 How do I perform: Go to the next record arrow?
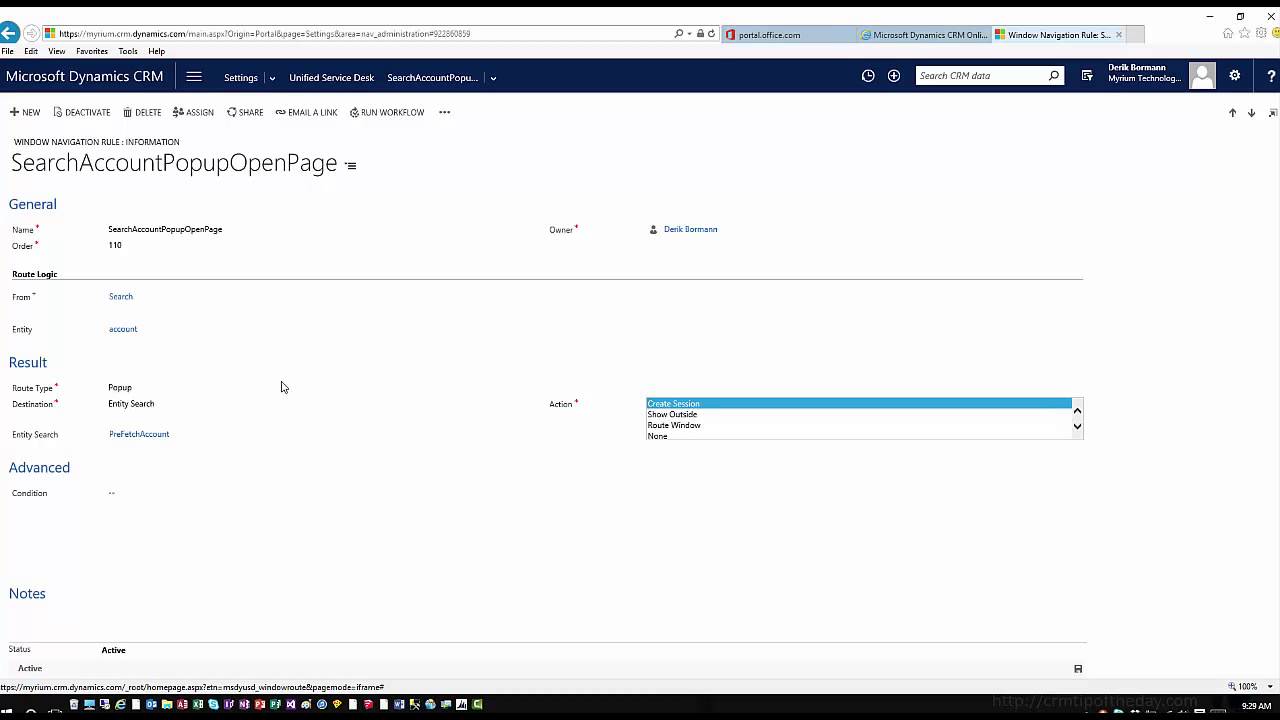point(1251,113)
